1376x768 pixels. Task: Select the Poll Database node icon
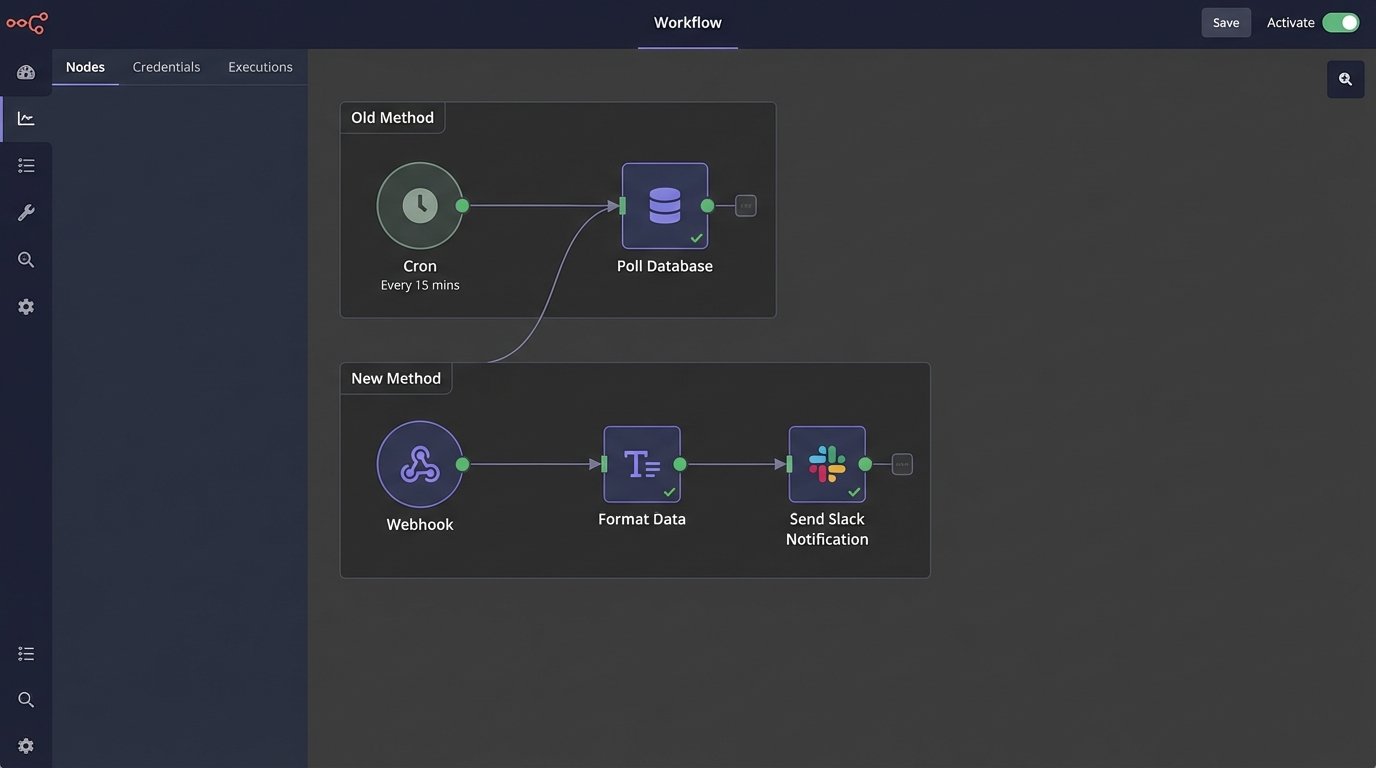pos(665,206)
